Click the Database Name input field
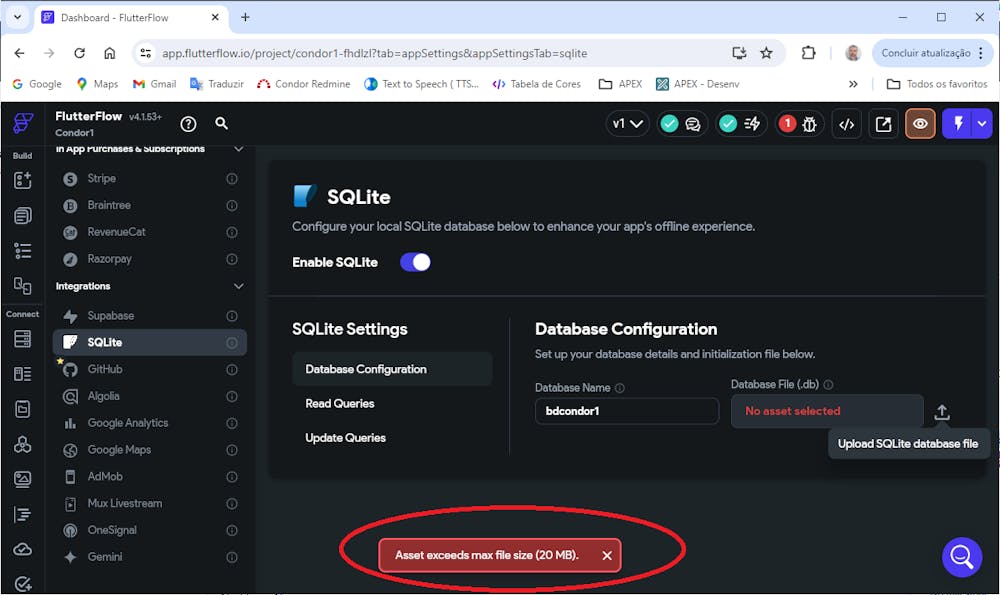Screen dimensions: 1000x595 626,411
